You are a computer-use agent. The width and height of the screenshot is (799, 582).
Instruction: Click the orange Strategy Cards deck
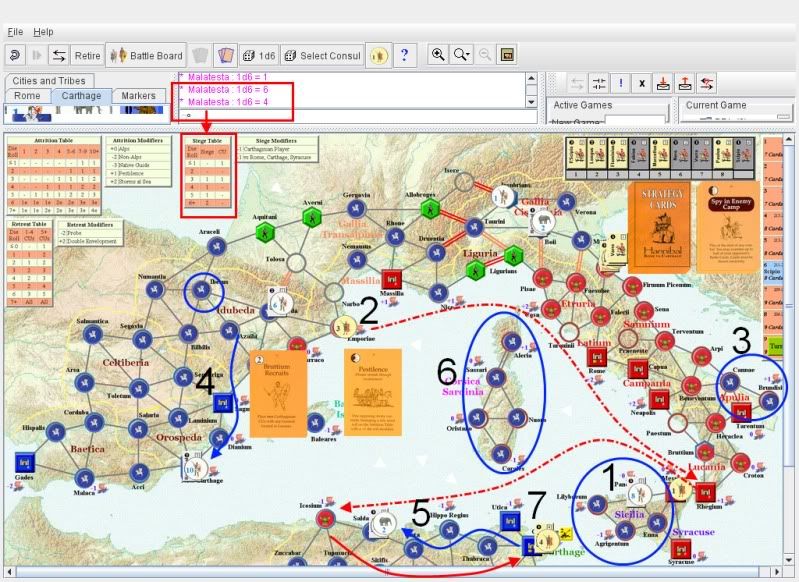pos(658,227)
